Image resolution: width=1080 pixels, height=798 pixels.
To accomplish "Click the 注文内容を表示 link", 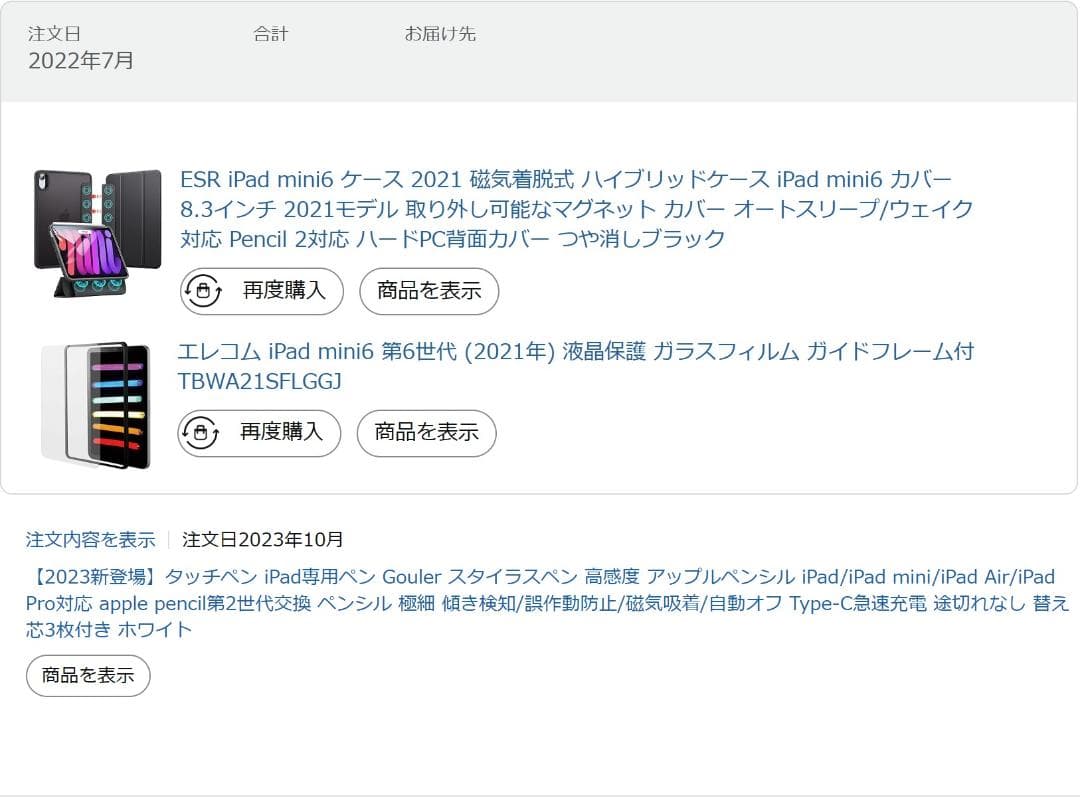I will [90, 539].
